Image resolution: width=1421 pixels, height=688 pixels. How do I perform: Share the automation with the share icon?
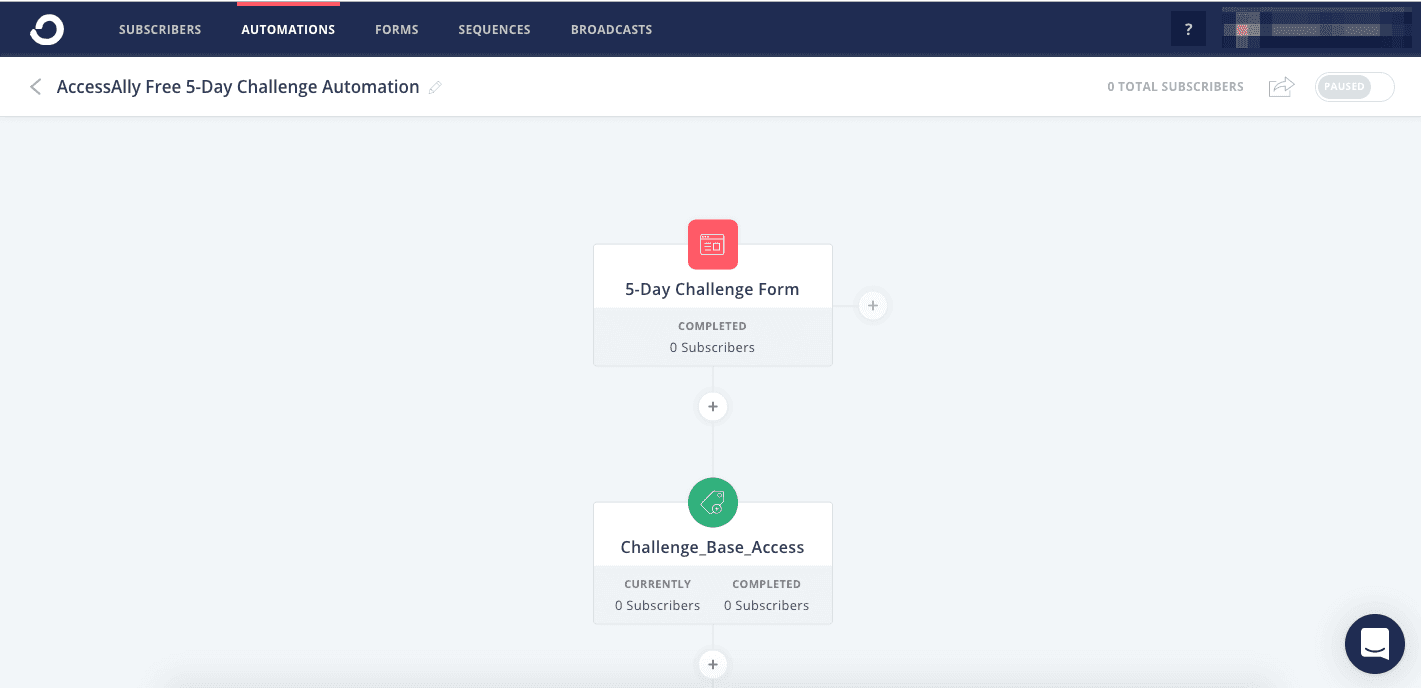1281,87
